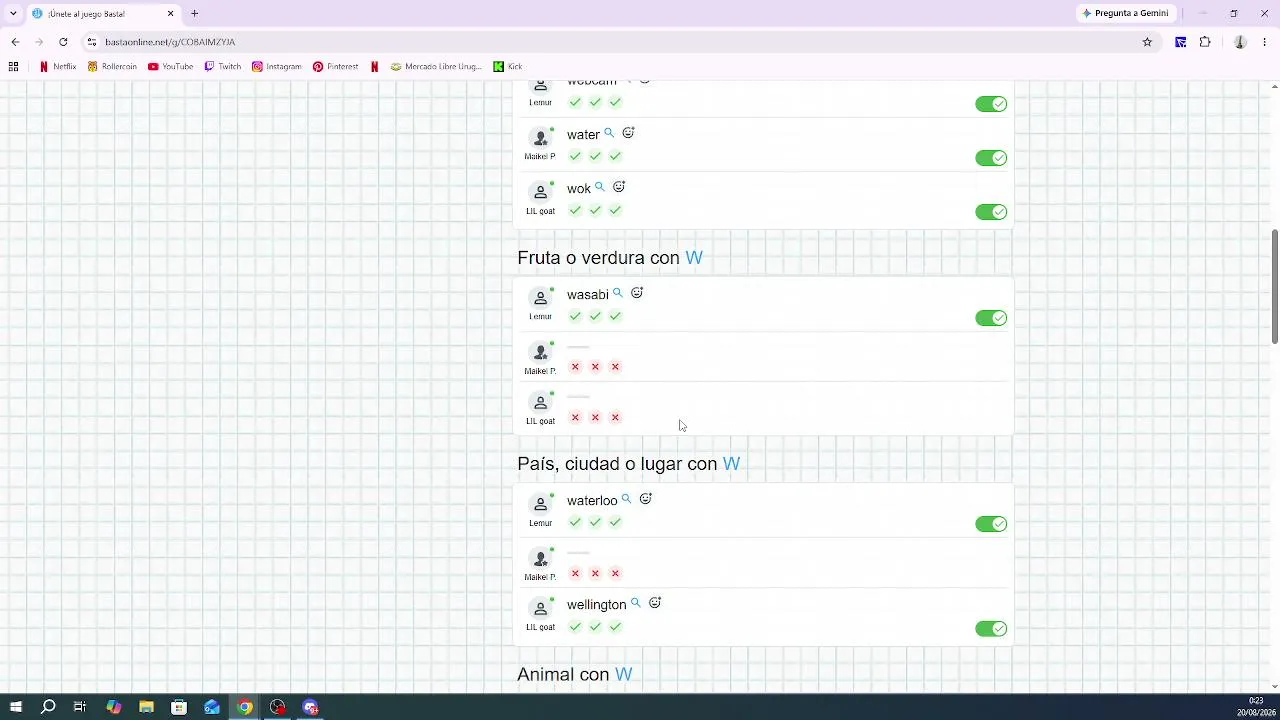This screenshot has height=720, width=1280.
Task: Select the '¡Únete al juego Basta!' tab
Action: (x=103, y=13)
